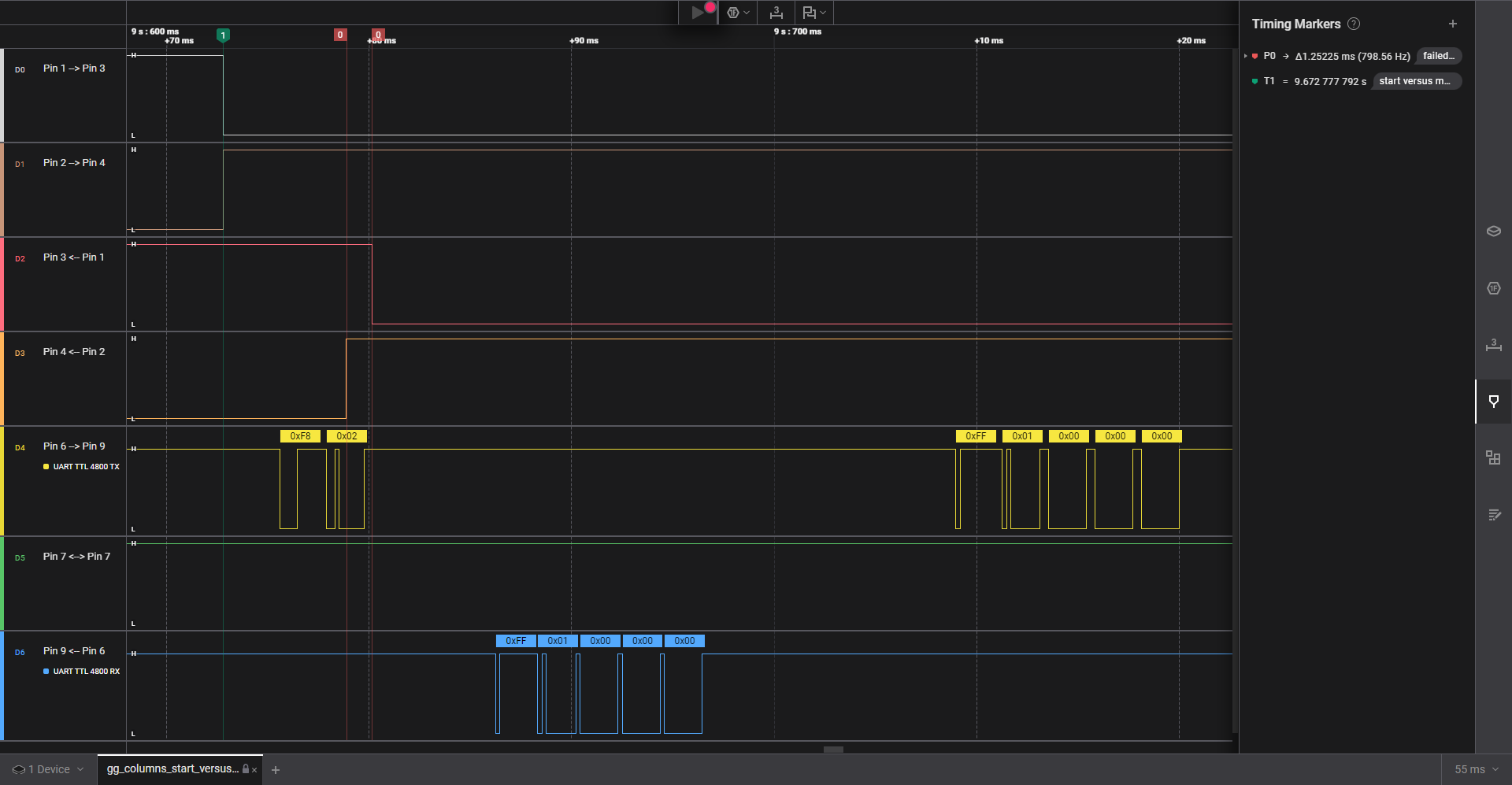The image size is (1512, 785).
Task: Add a new timing marker with plus
Action: pos(1453,24)
